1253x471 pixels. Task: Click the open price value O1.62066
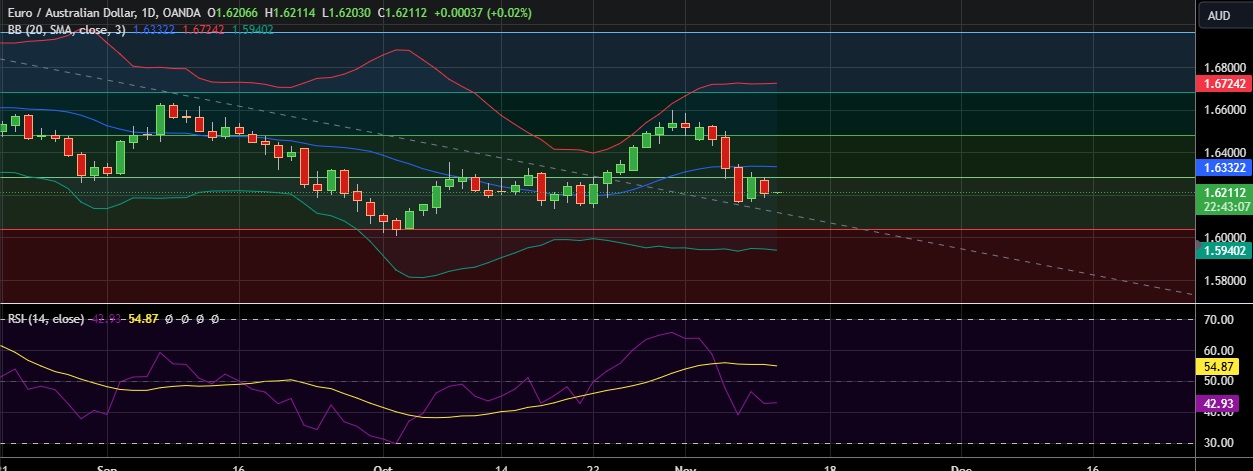pyautogui.click(x=235, y=13)
